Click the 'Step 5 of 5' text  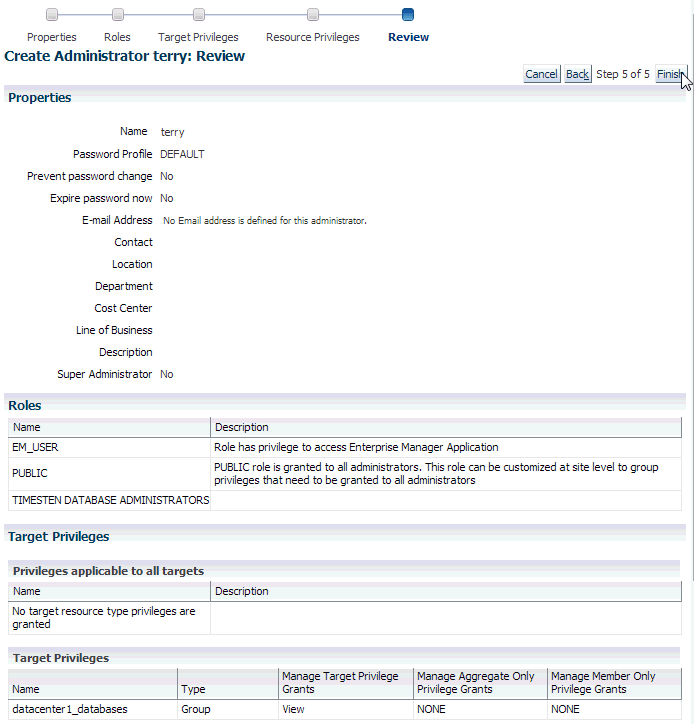tap(622, 74)
